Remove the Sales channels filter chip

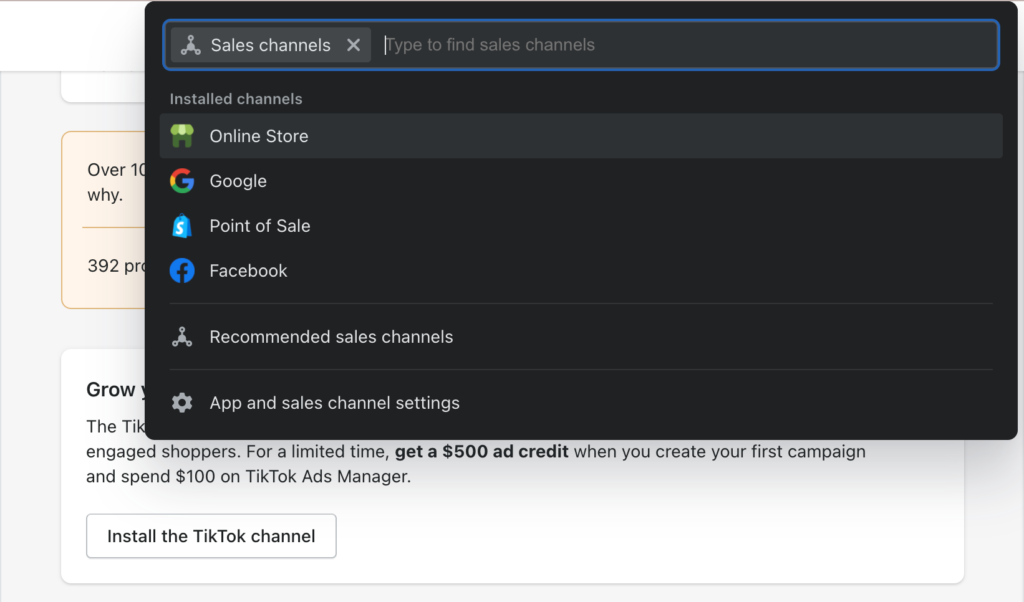coord(353,45)
